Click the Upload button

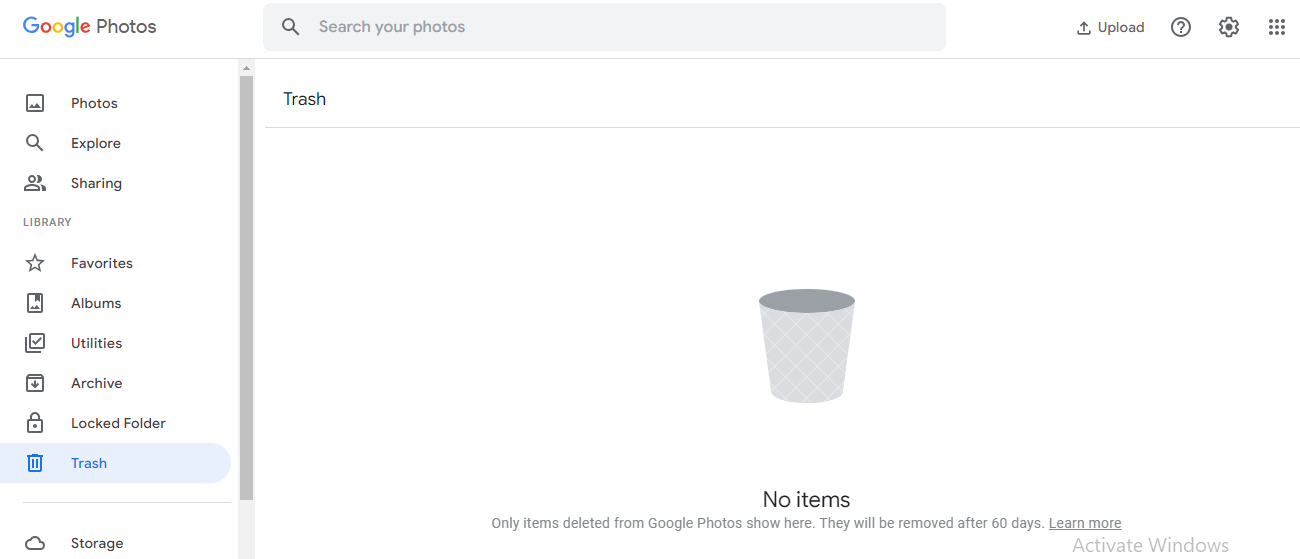coord(1110,27)
